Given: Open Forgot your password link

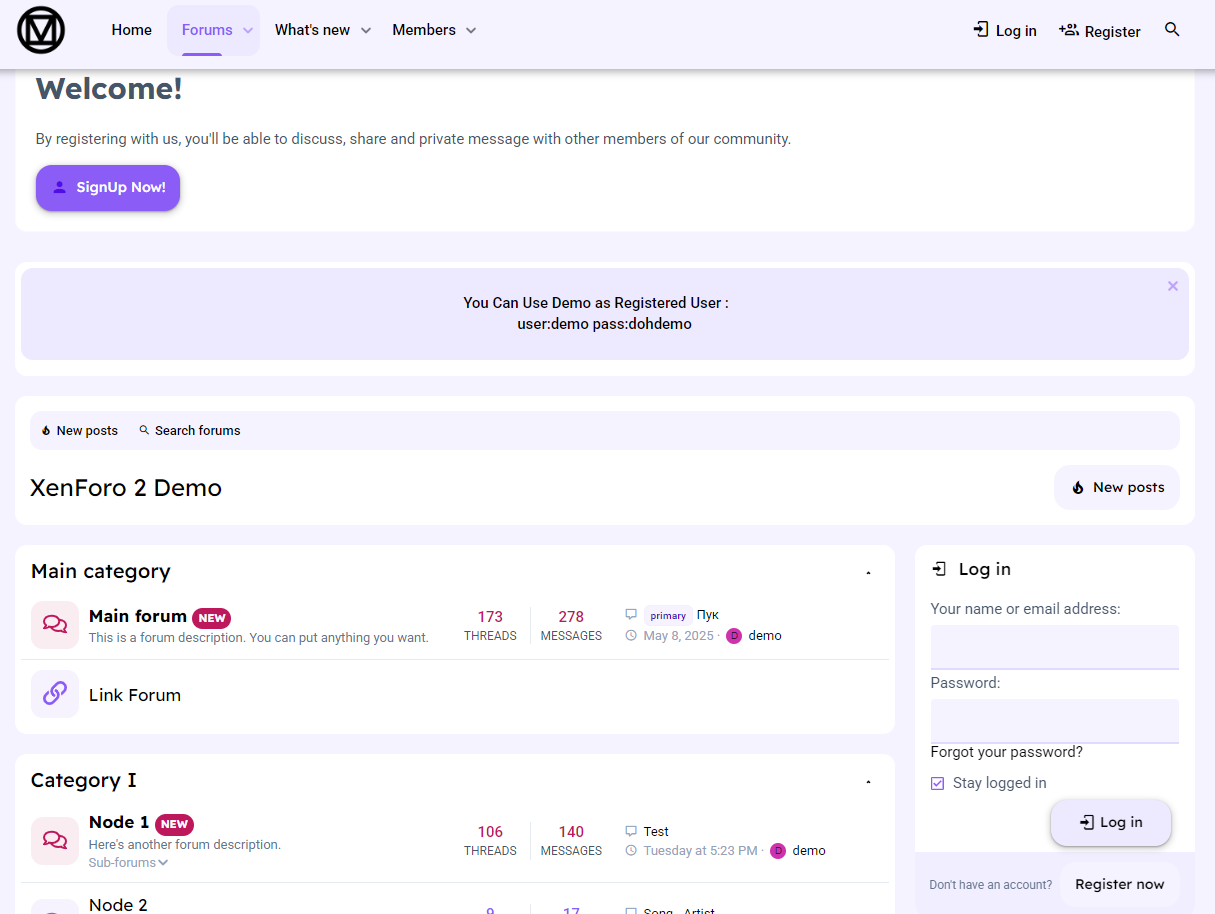Looking at the screenshot, I should (1006, 752).
